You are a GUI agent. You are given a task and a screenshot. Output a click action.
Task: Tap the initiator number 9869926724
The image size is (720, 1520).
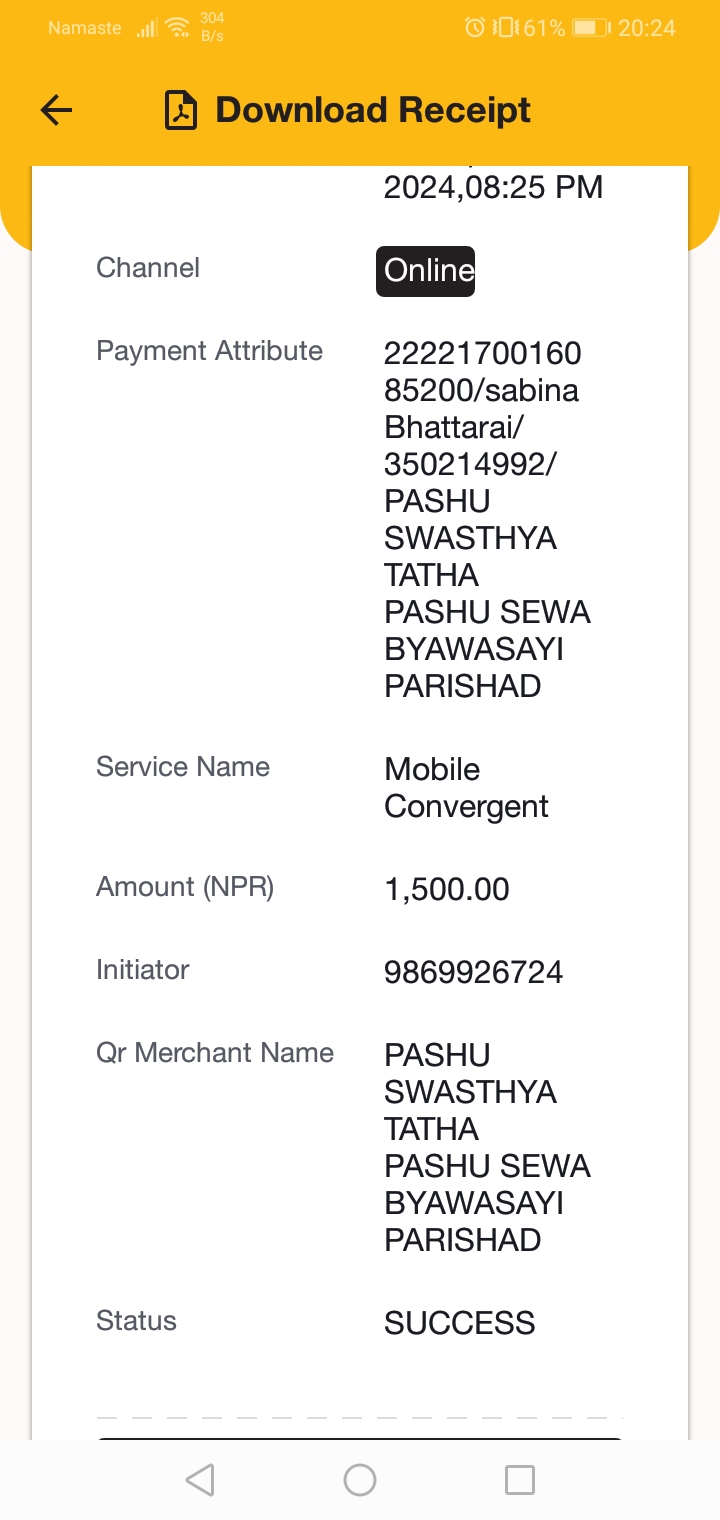pyautogui.click(x=473, y=972)
